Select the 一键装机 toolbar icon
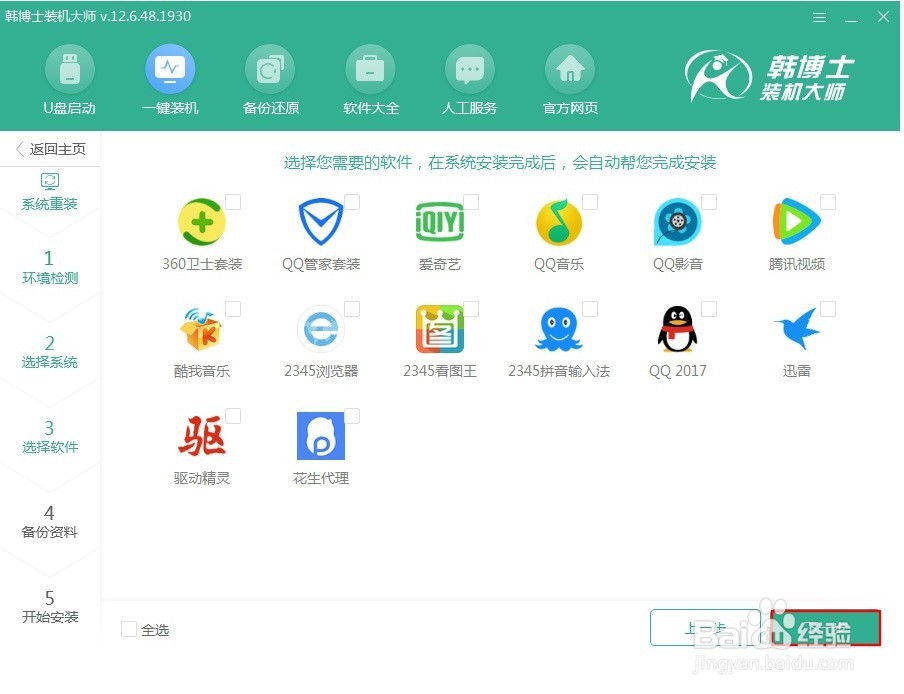This screenshot has width=904, height=694. (170, 75)
